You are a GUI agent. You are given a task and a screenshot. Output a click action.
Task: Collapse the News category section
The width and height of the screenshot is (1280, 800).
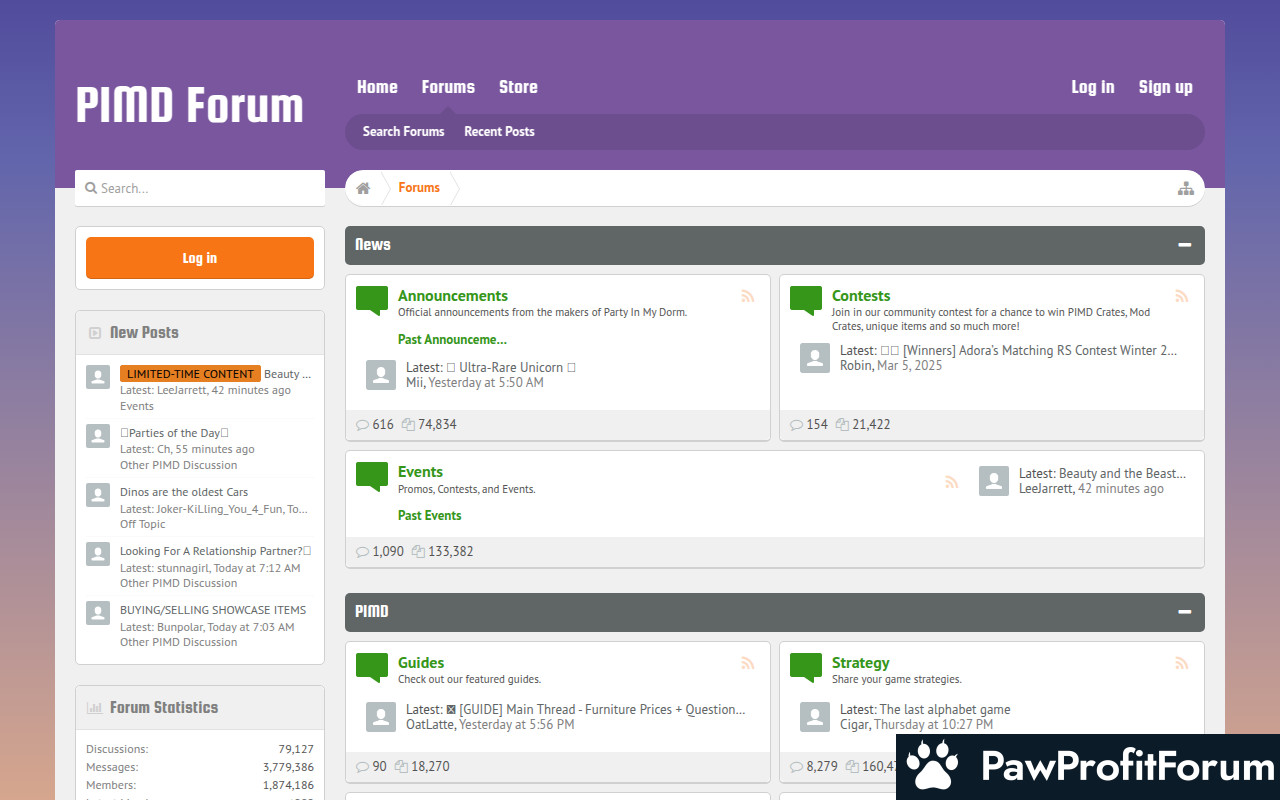[x=1184, y=245]
